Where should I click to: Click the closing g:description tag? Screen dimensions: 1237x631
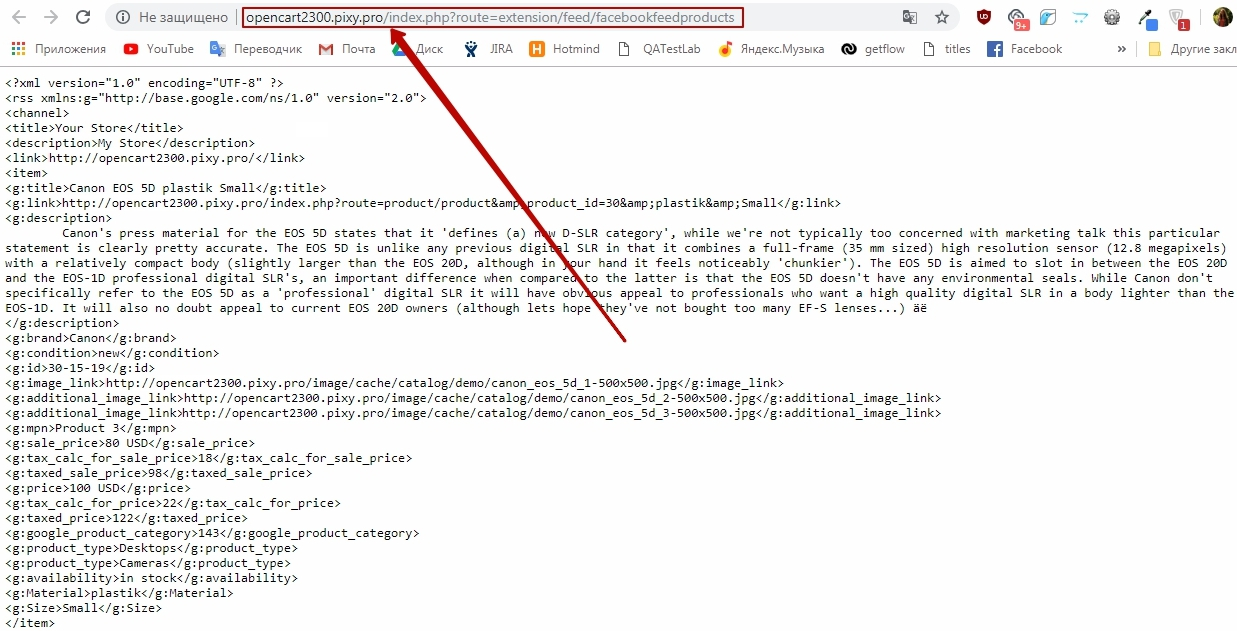click(62, 324)
